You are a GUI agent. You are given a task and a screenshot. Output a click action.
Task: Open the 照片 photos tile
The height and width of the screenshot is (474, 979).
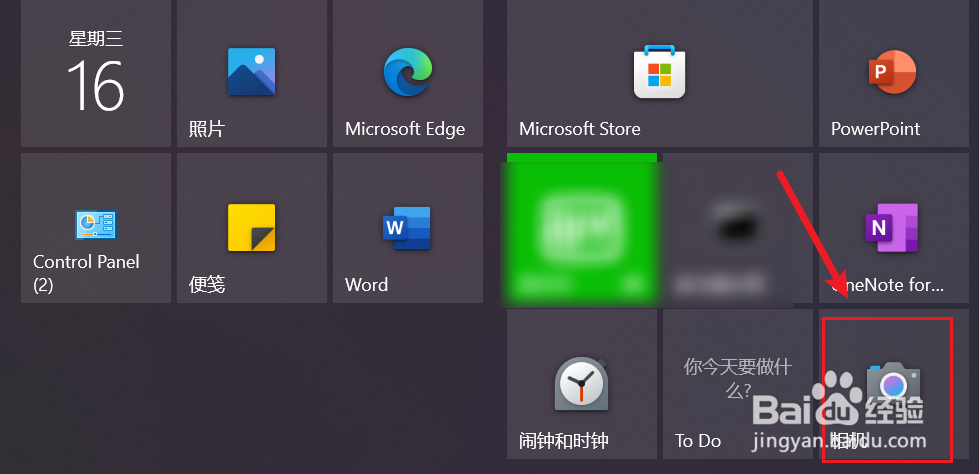[252, 73]
